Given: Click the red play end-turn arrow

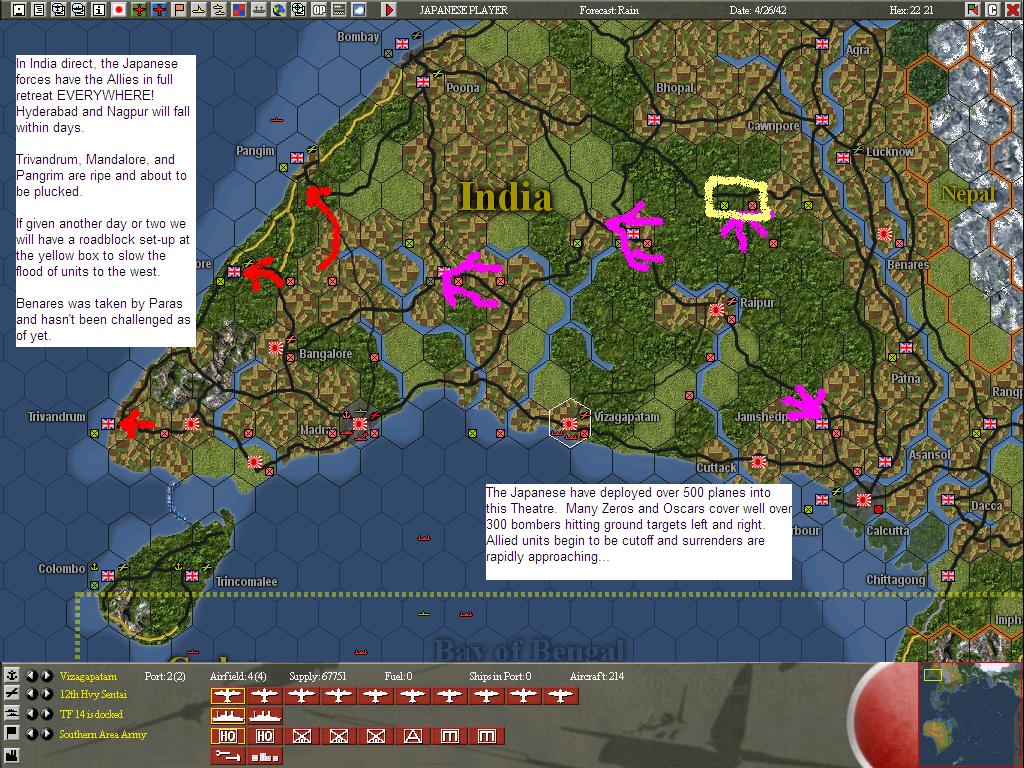Looking at the screenshot, I should point(389,10).
